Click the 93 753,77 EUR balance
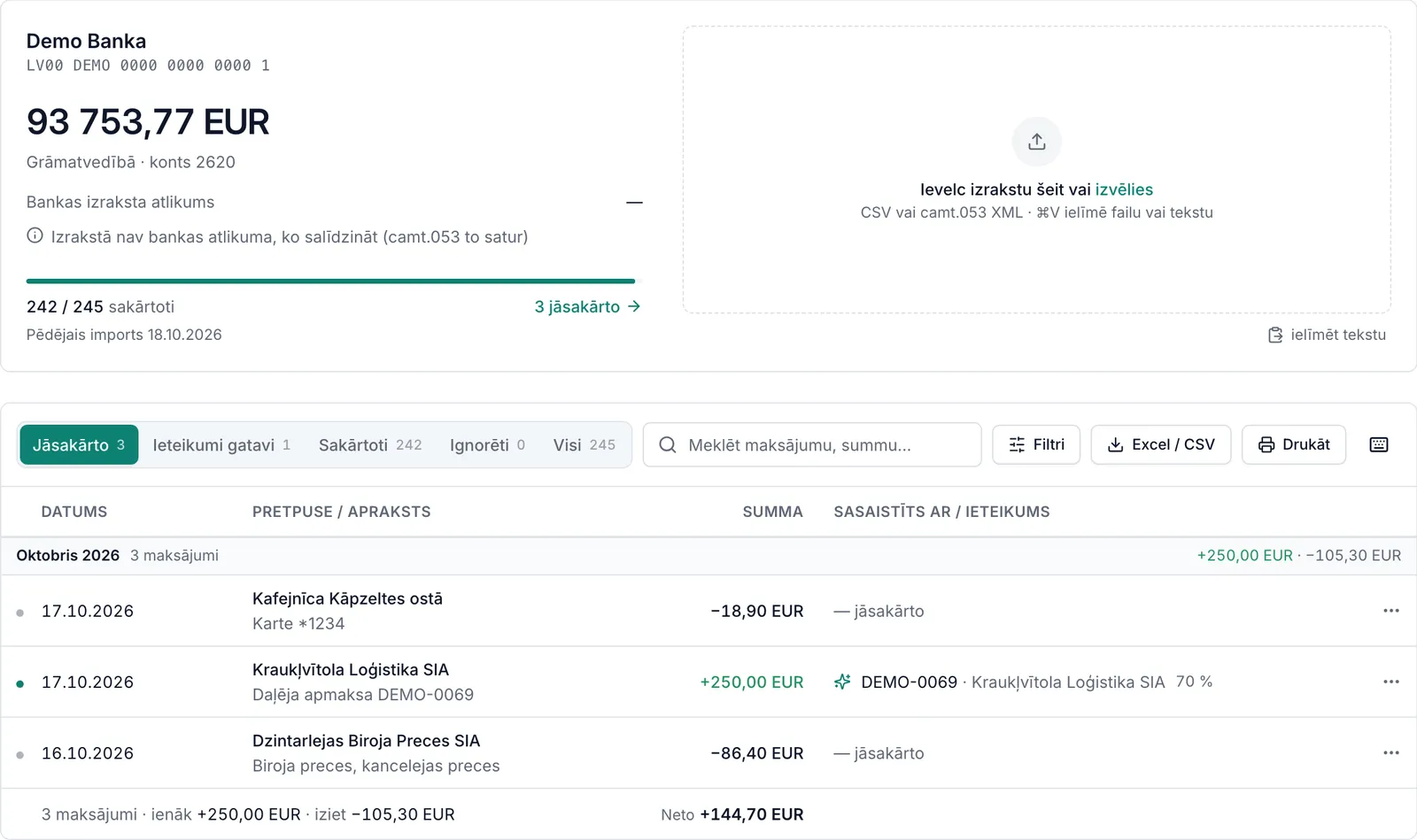 (148, 121)
